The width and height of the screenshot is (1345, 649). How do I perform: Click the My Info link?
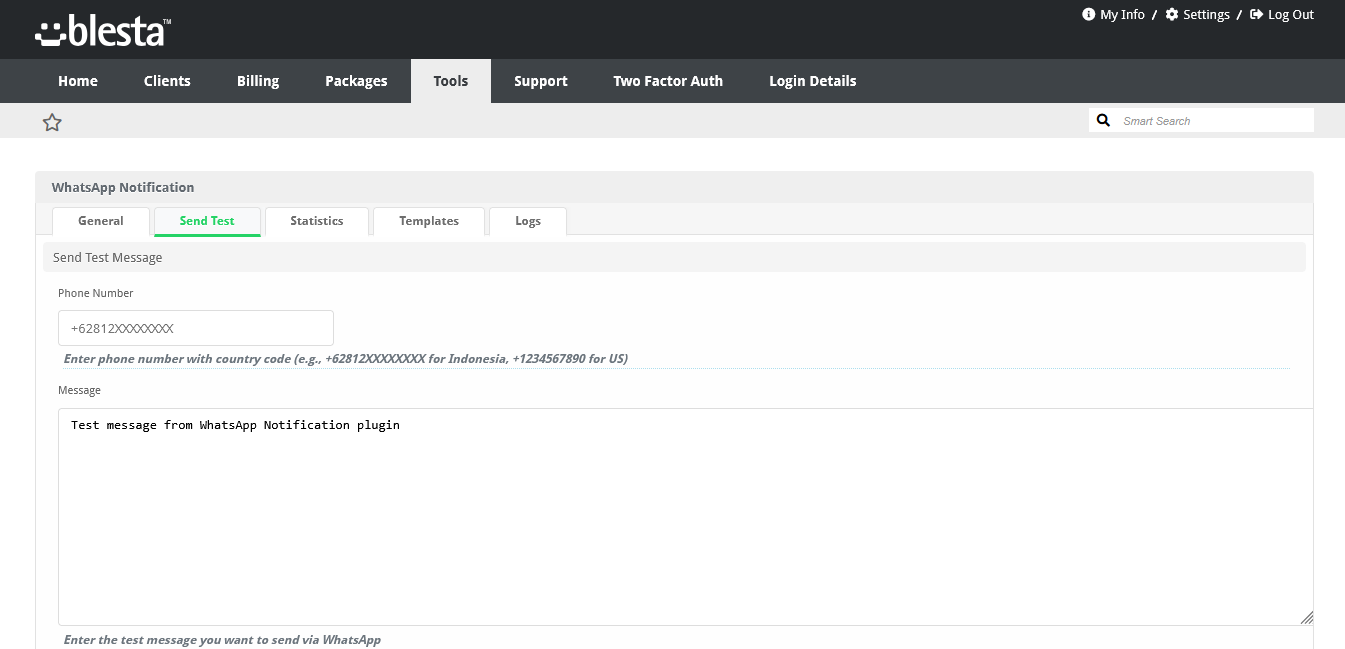click(x=1113, y=15)
